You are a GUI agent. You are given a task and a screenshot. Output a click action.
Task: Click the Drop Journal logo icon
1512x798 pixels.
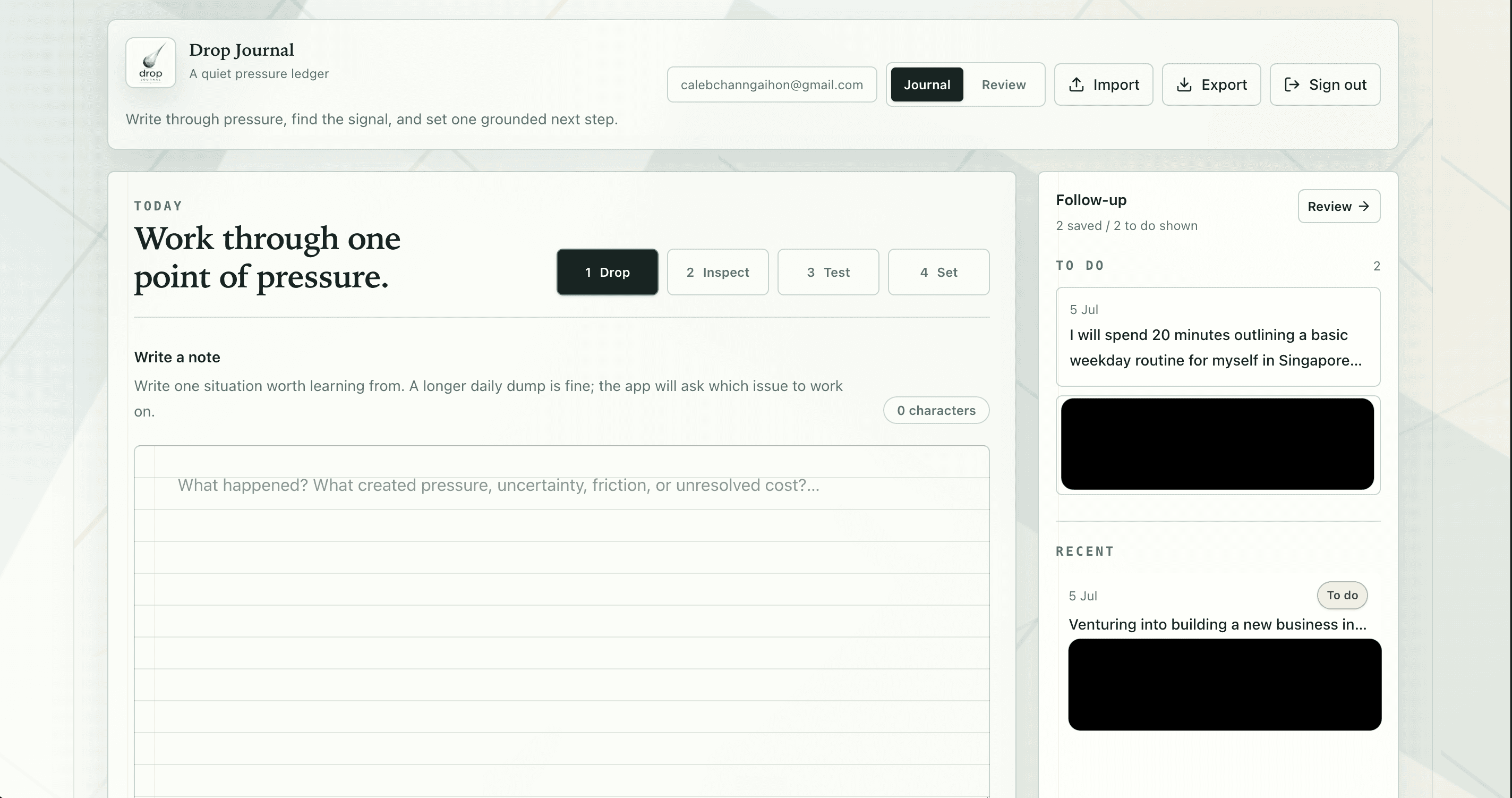tap(151, 63)
